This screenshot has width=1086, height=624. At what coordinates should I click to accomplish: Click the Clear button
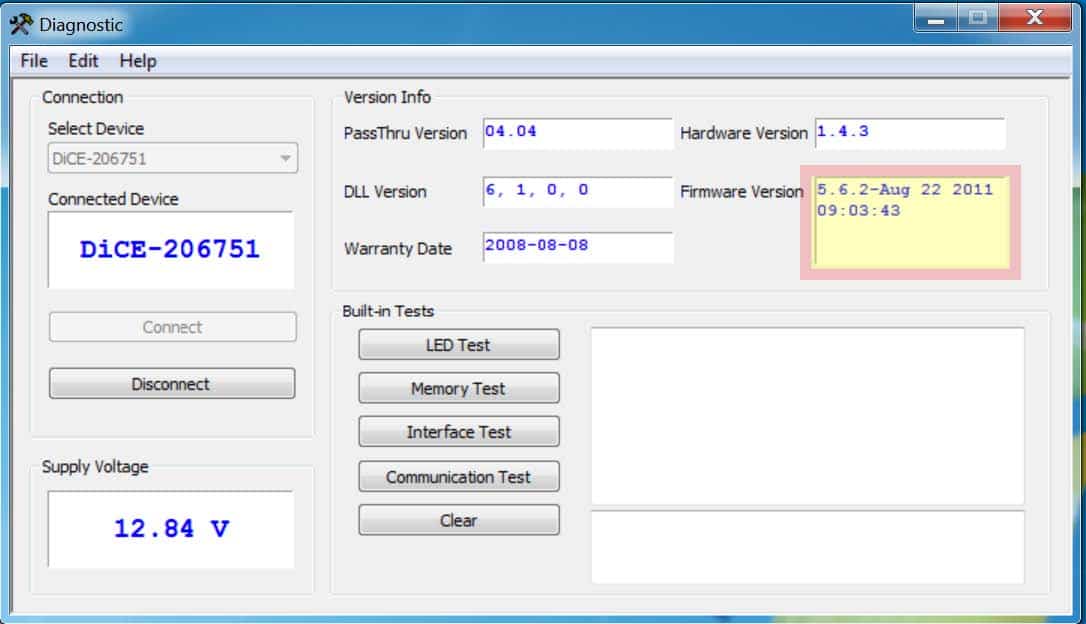coord(459,520)
